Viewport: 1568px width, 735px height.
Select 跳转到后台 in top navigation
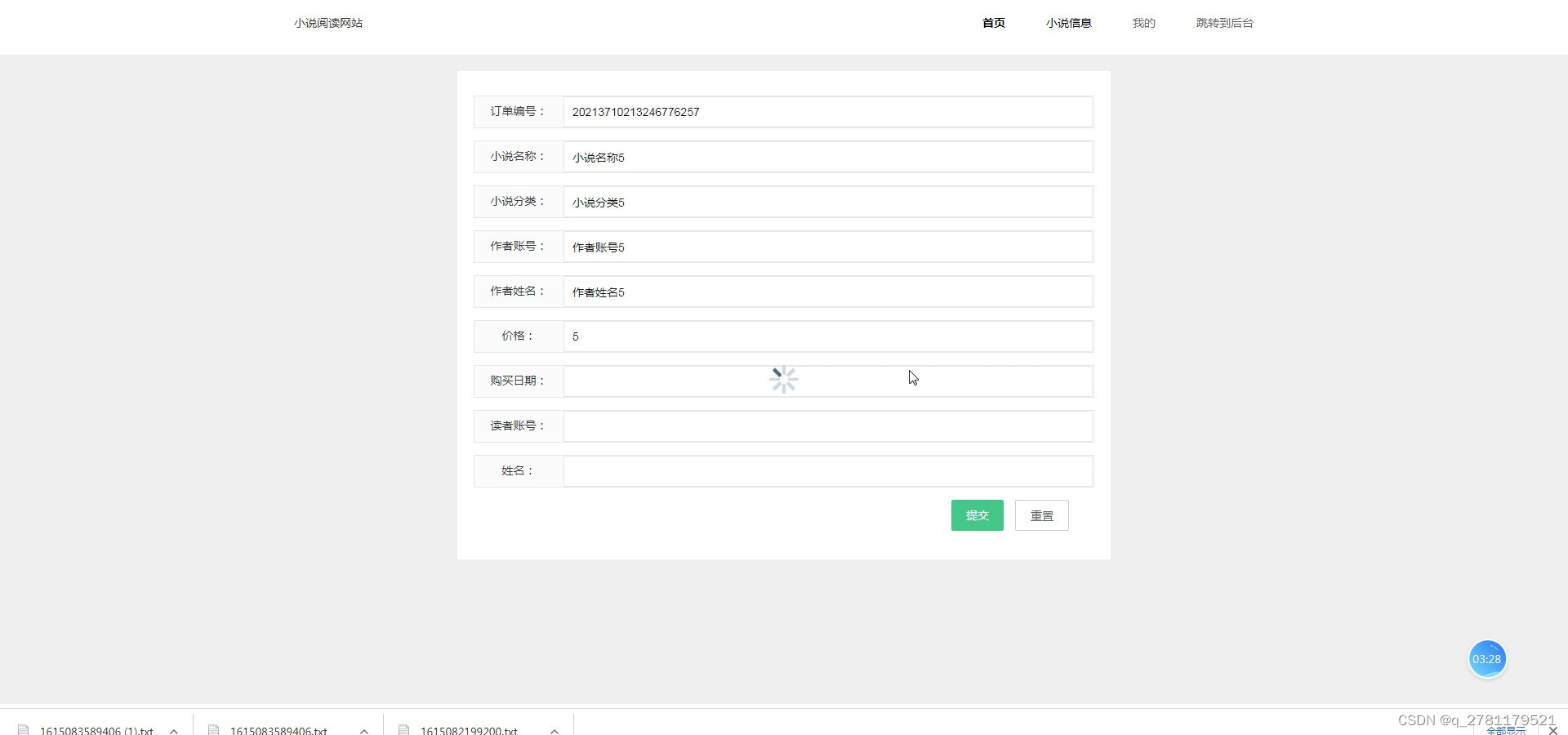[x=1224, y=23]
